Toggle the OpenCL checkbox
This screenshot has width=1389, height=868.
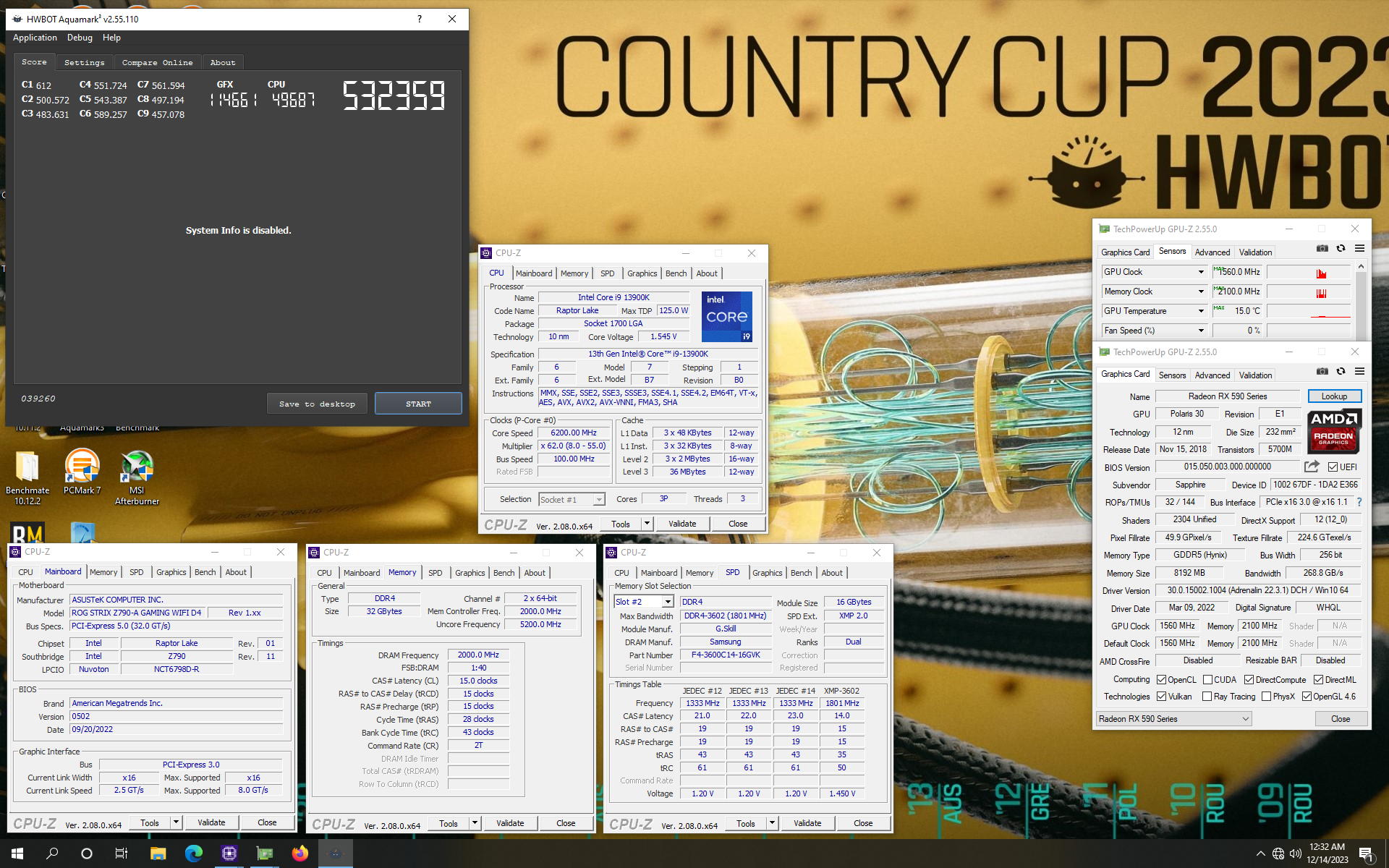click(x=1161, y=680)
